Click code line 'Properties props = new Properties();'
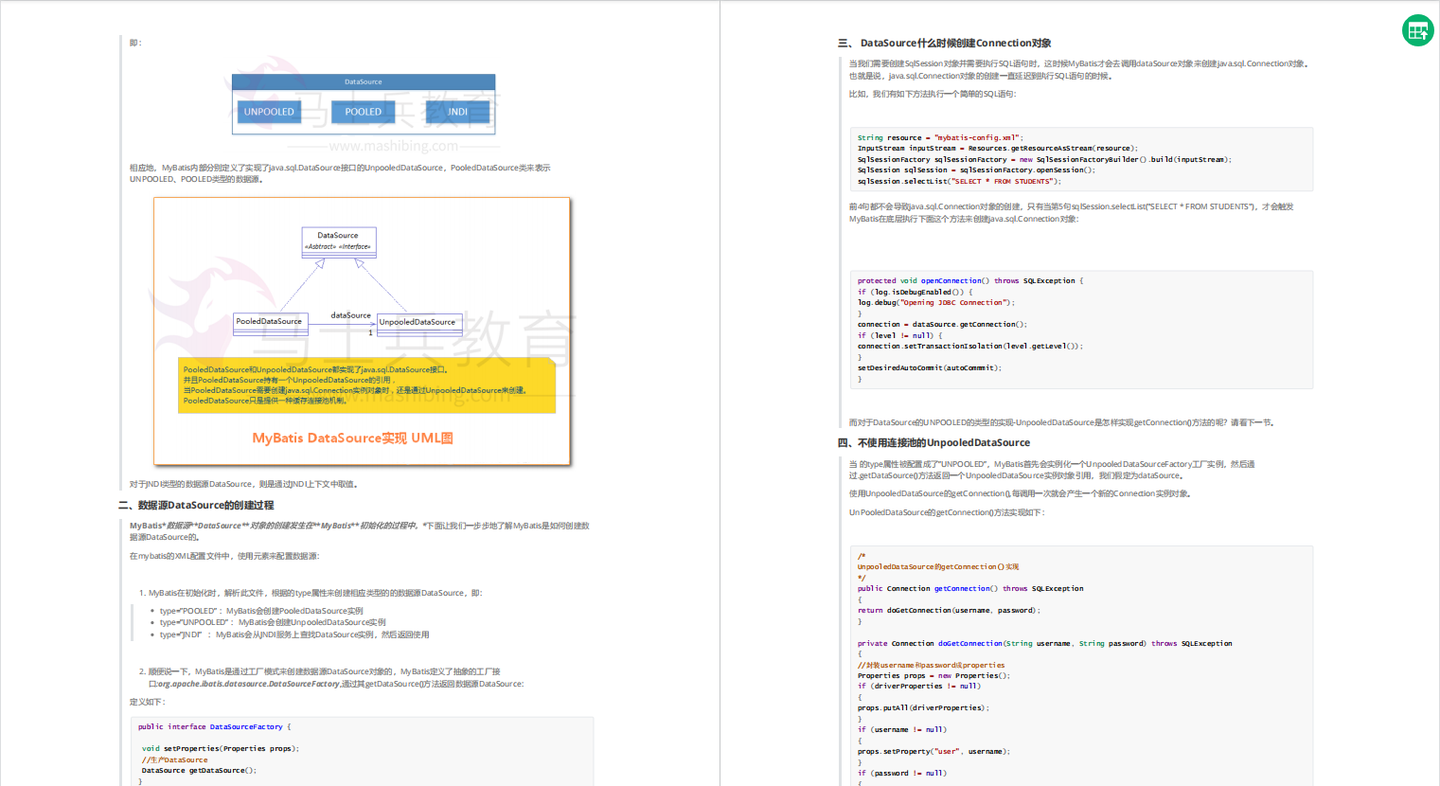This screenshot has height=786, width=1440. tap(933, 675)
